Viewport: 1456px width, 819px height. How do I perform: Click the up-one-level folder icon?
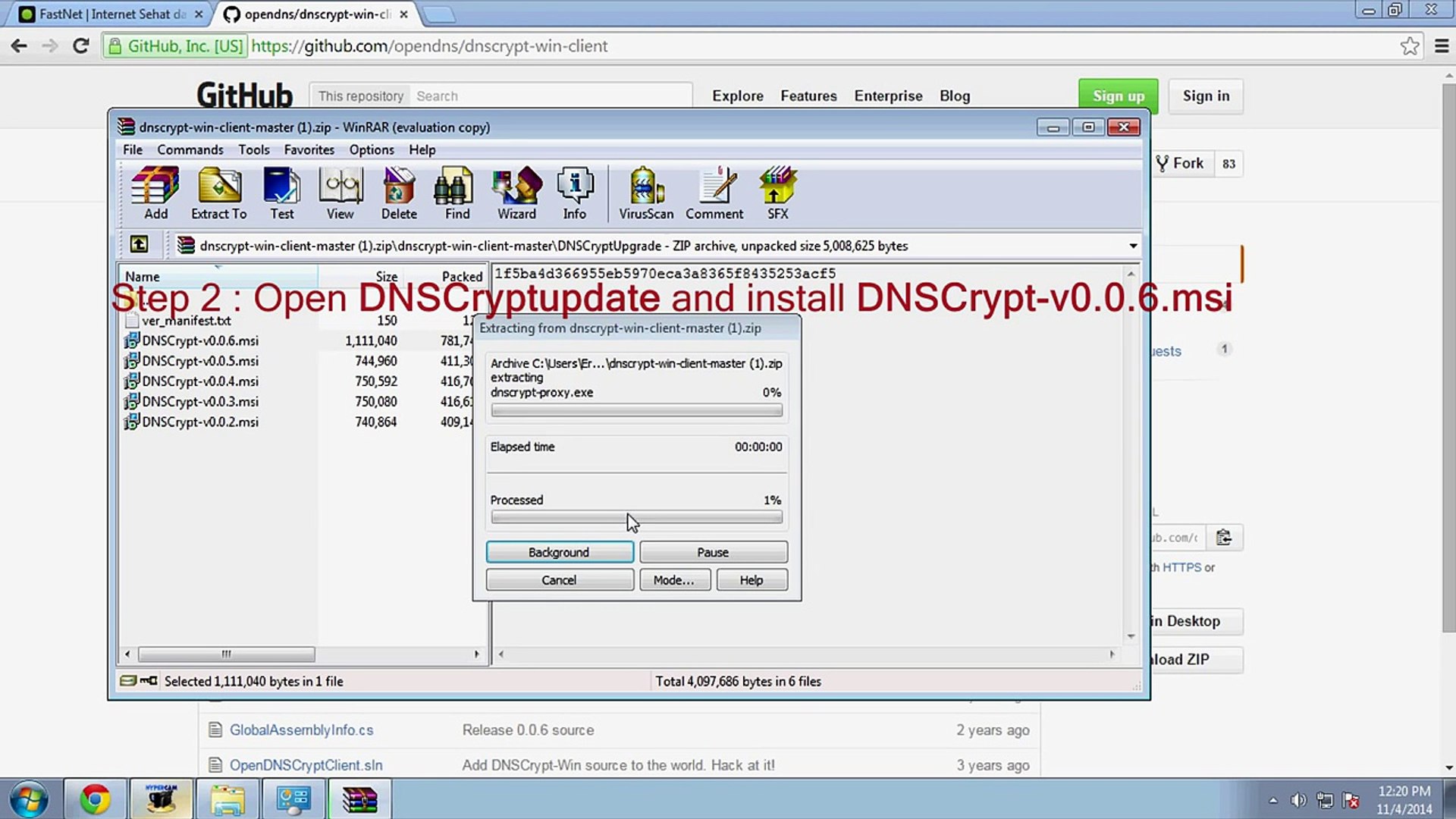pos(139,244)
